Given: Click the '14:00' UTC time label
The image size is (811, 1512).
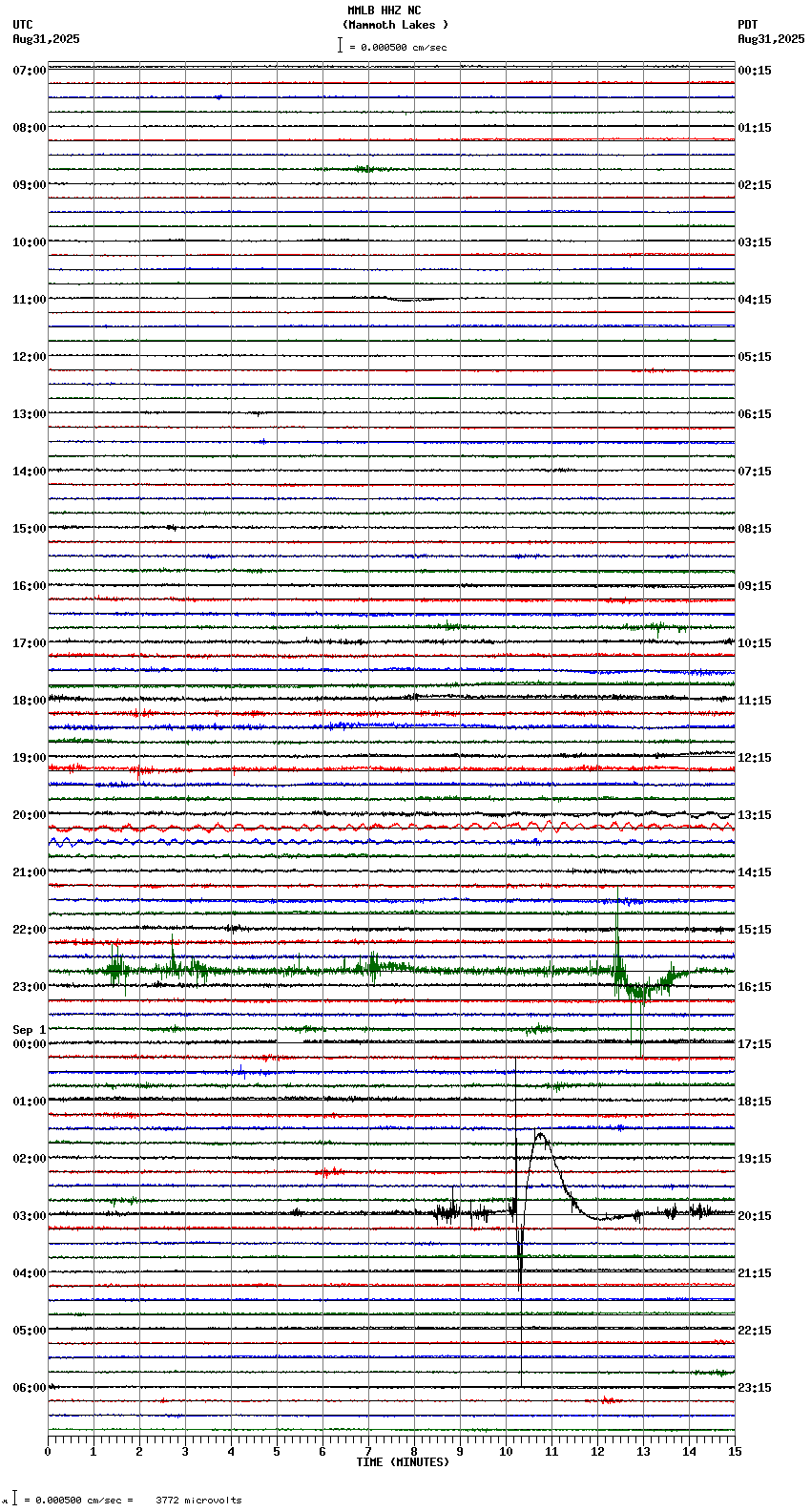Looking at the screenshot, I should click(30, 472).
